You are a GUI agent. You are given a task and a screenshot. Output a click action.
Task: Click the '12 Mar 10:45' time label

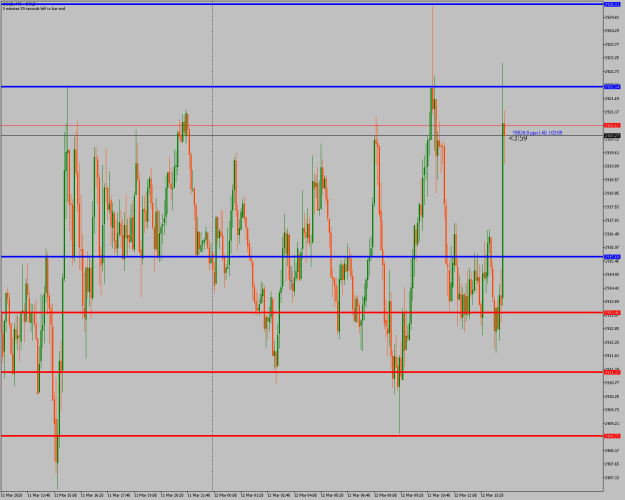coord(439,496)
